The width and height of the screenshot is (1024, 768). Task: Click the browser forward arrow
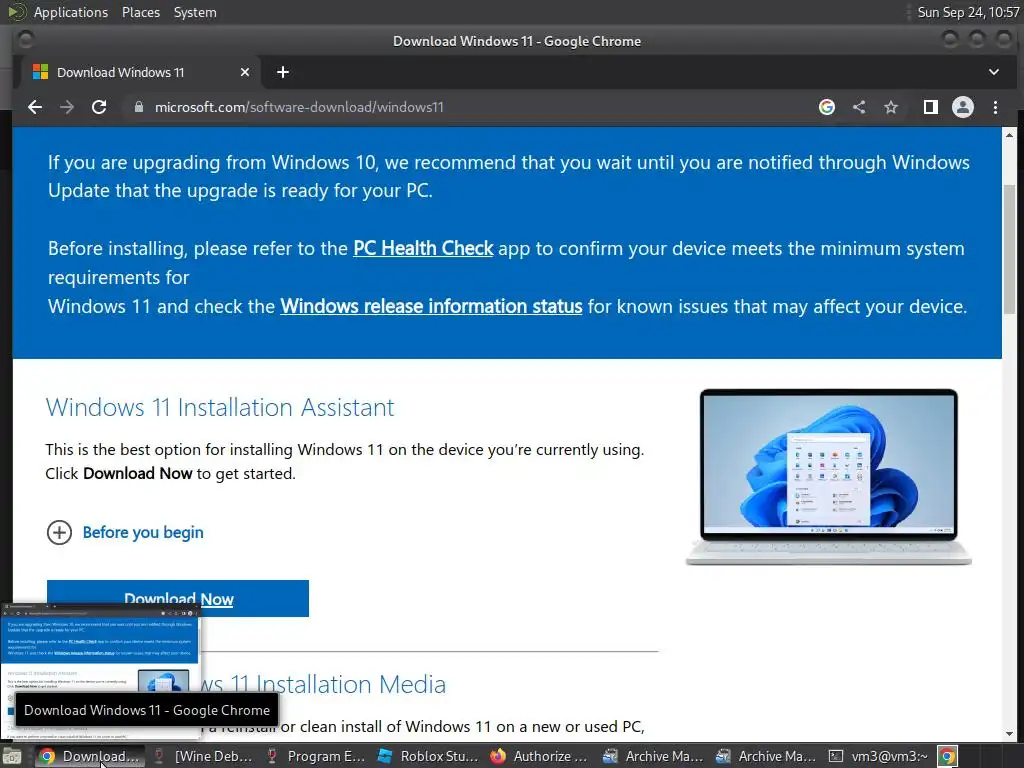pos(67,107)
